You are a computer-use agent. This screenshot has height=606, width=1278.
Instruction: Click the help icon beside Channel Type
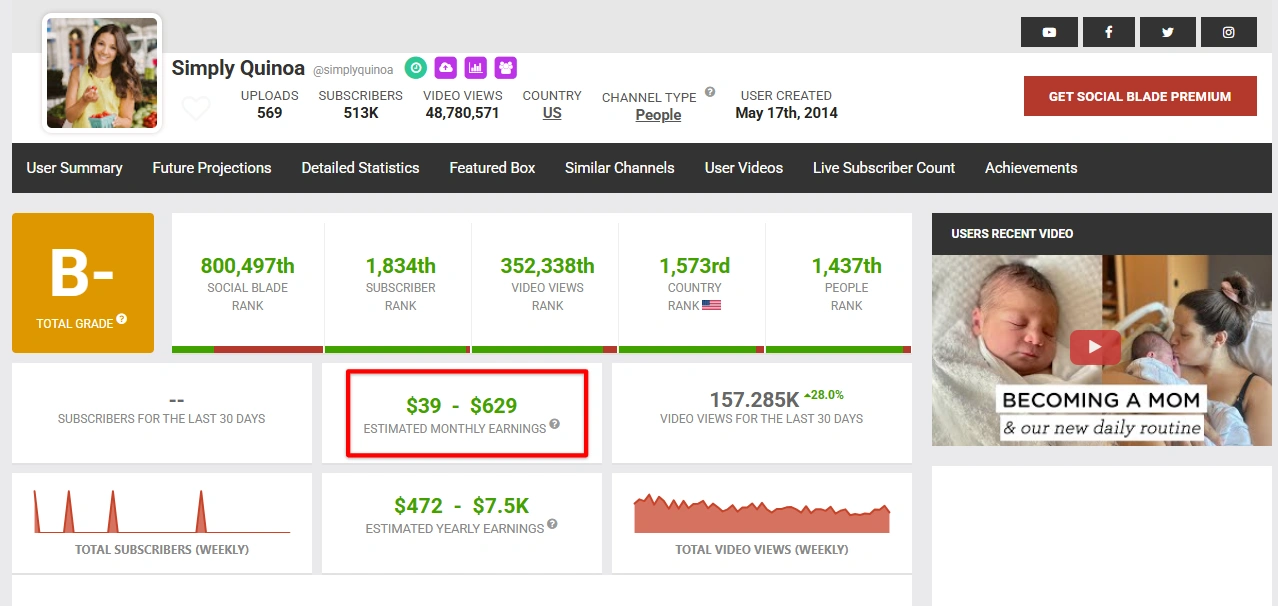tap(710, 92)
